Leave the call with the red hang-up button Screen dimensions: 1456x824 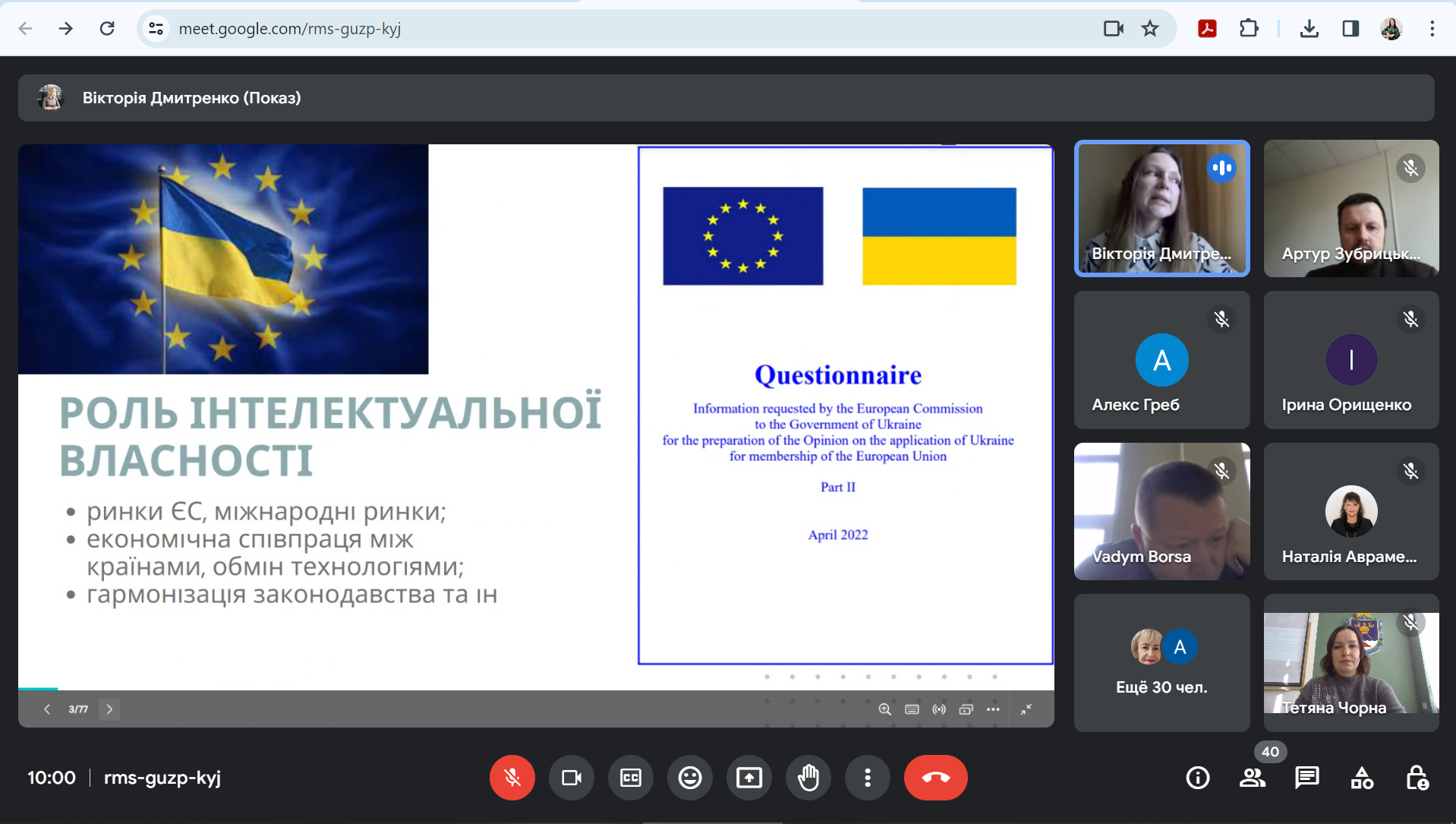936,778
